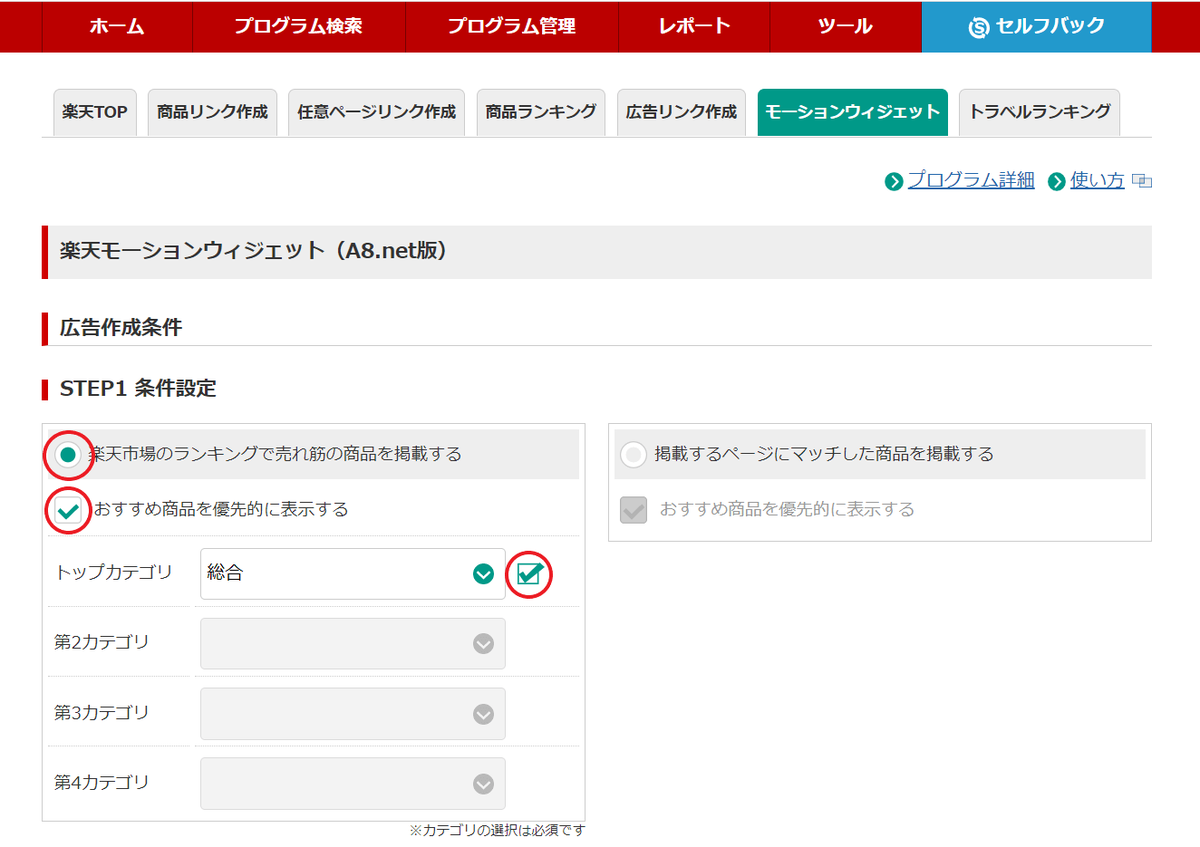Open the ツール menu
The image size is (1200, 847).
[x=845, y=26]
